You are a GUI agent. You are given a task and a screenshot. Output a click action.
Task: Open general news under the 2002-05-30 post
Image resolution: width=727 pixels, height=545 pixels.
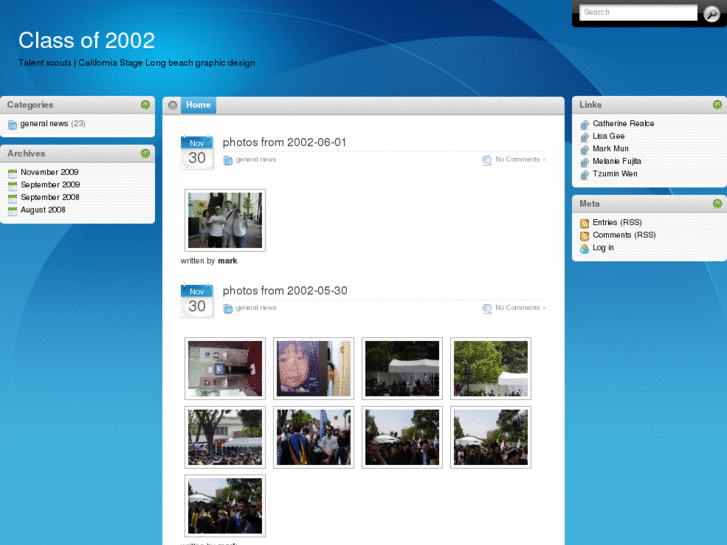coord(256,308)
